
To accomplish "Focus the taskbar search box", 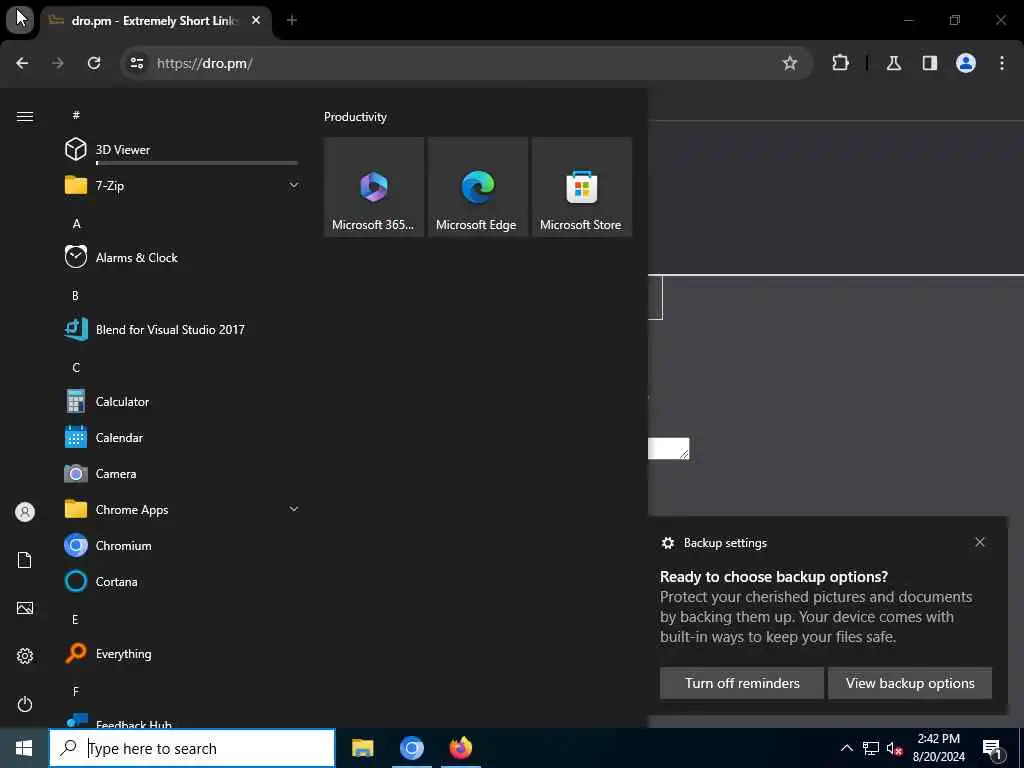I will click(192, 748).
